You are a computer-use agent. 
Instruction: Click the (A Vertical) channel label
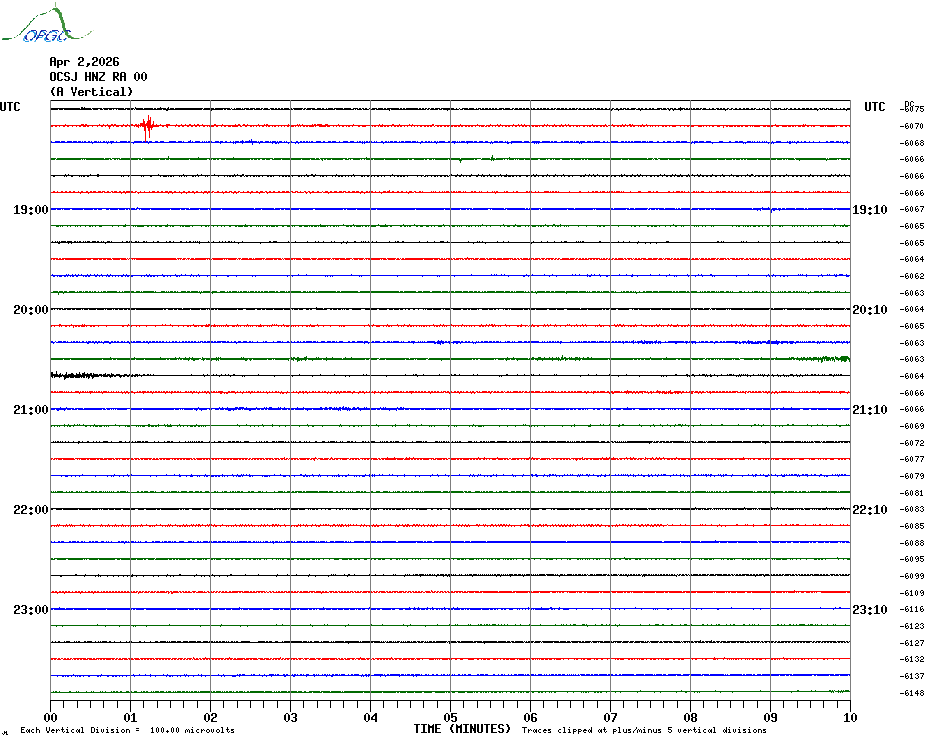91,92
